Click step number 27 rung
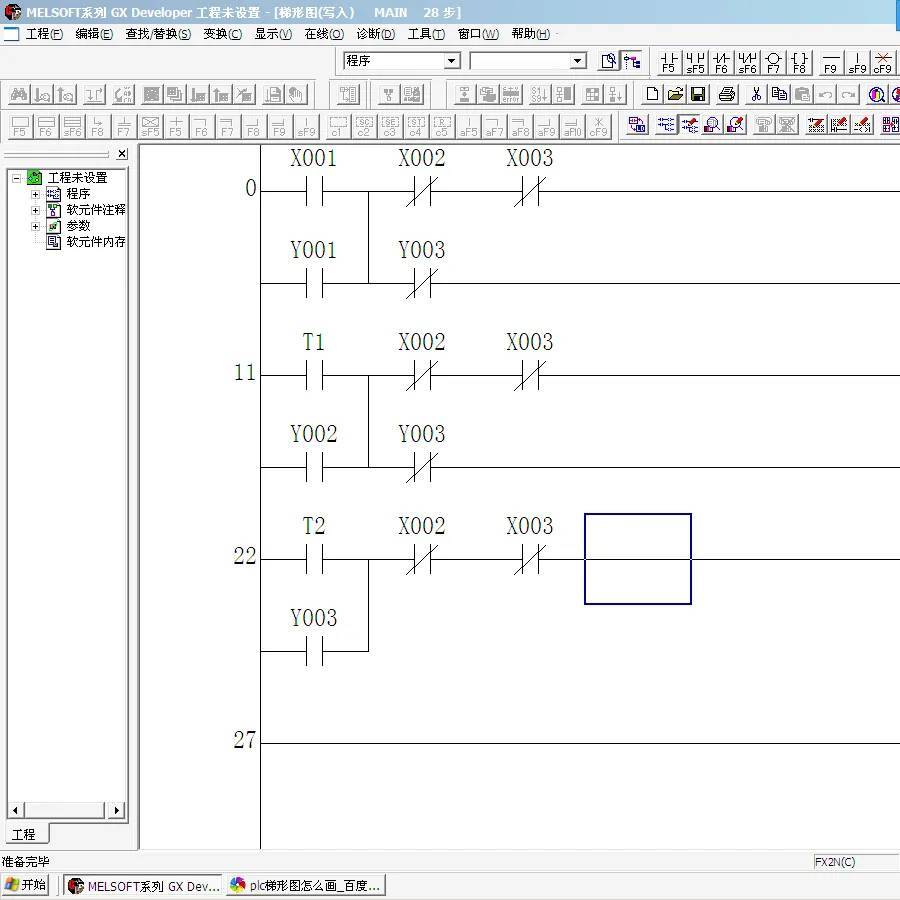The image size is (900, 900). [245, 740]
